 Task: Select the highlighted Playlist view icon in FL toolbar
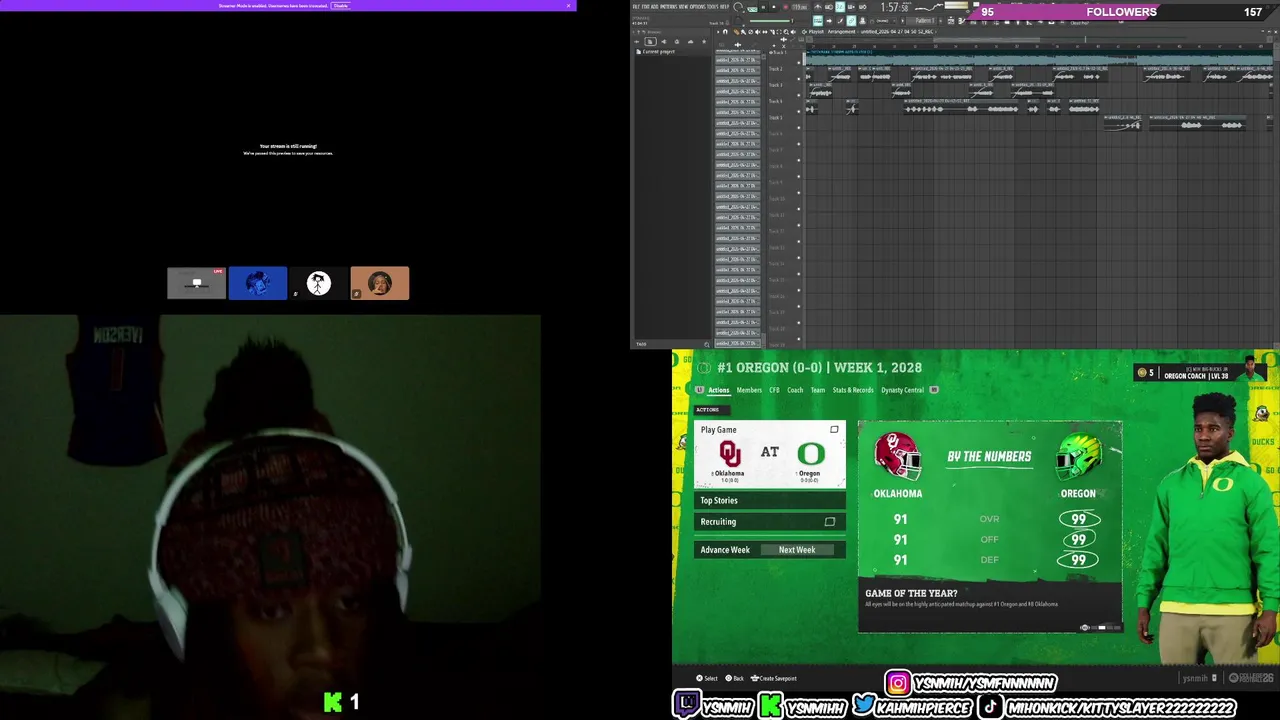818,21
